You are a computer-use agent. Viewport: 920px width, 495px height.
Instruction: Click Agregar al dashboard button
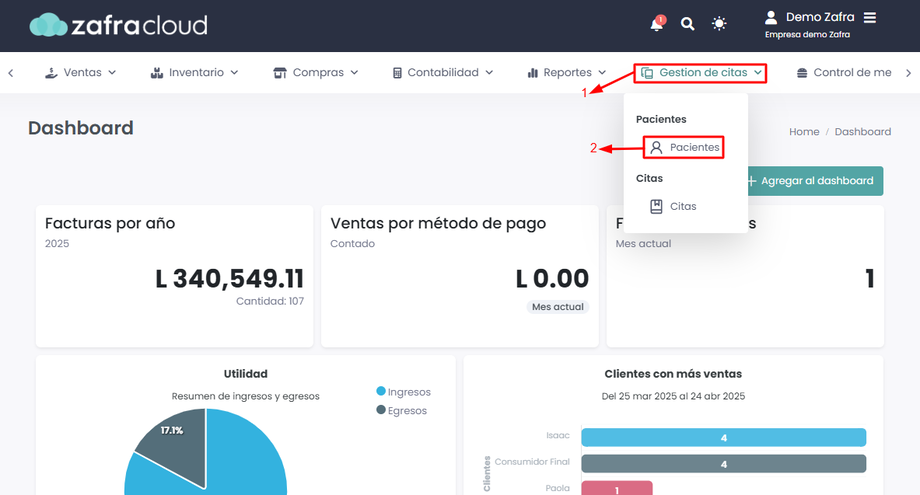pos(816,181)
